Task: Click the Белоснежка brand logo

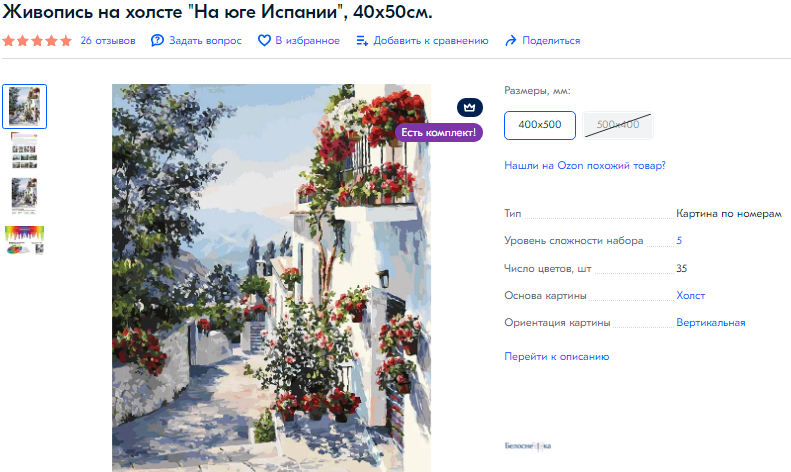Action: (x=528, y=446)
